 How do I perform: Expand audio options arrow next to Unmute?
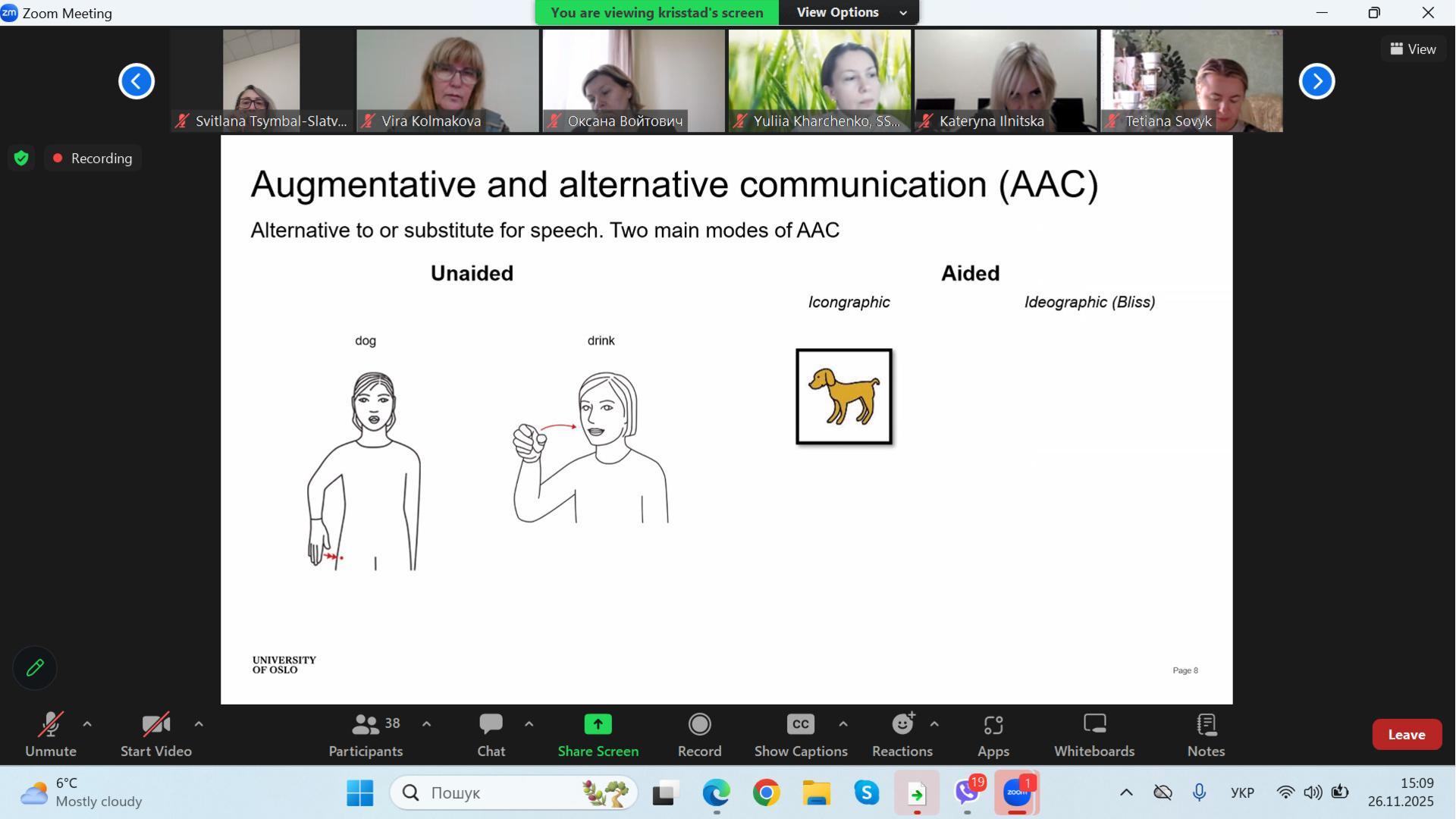(x=87, y=724)
